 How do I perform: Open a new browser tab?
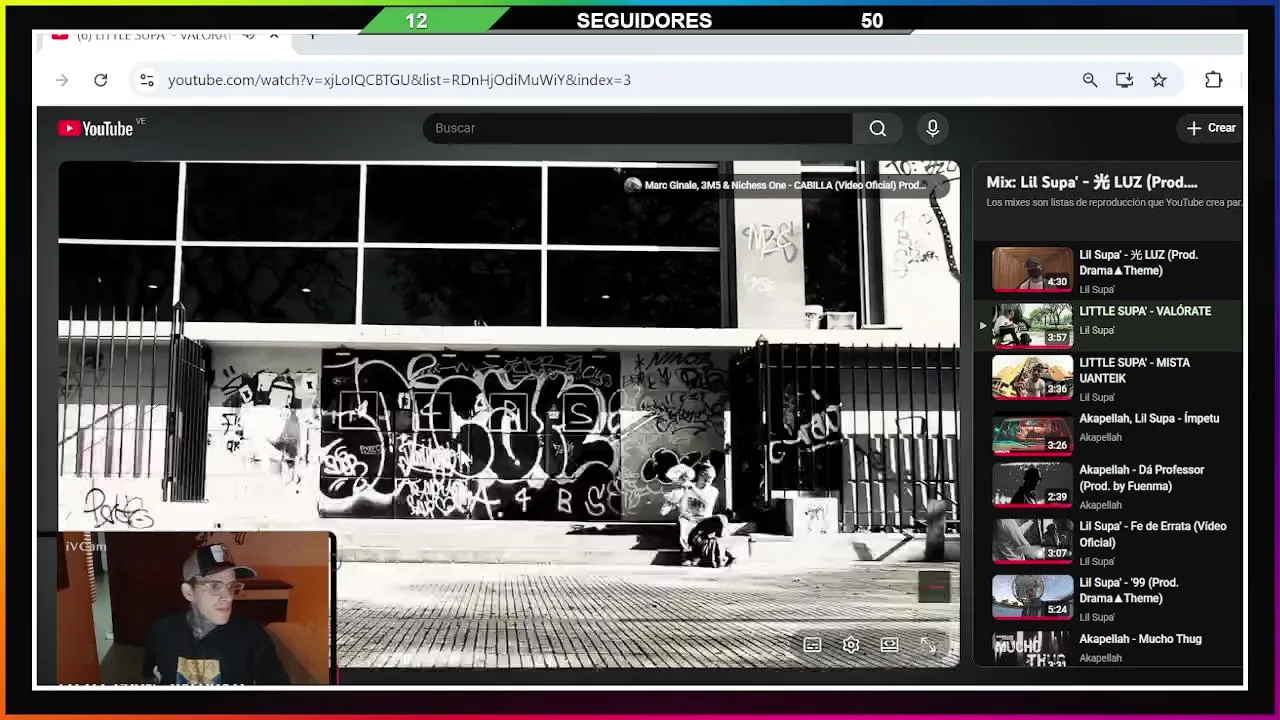pos(312,35)
